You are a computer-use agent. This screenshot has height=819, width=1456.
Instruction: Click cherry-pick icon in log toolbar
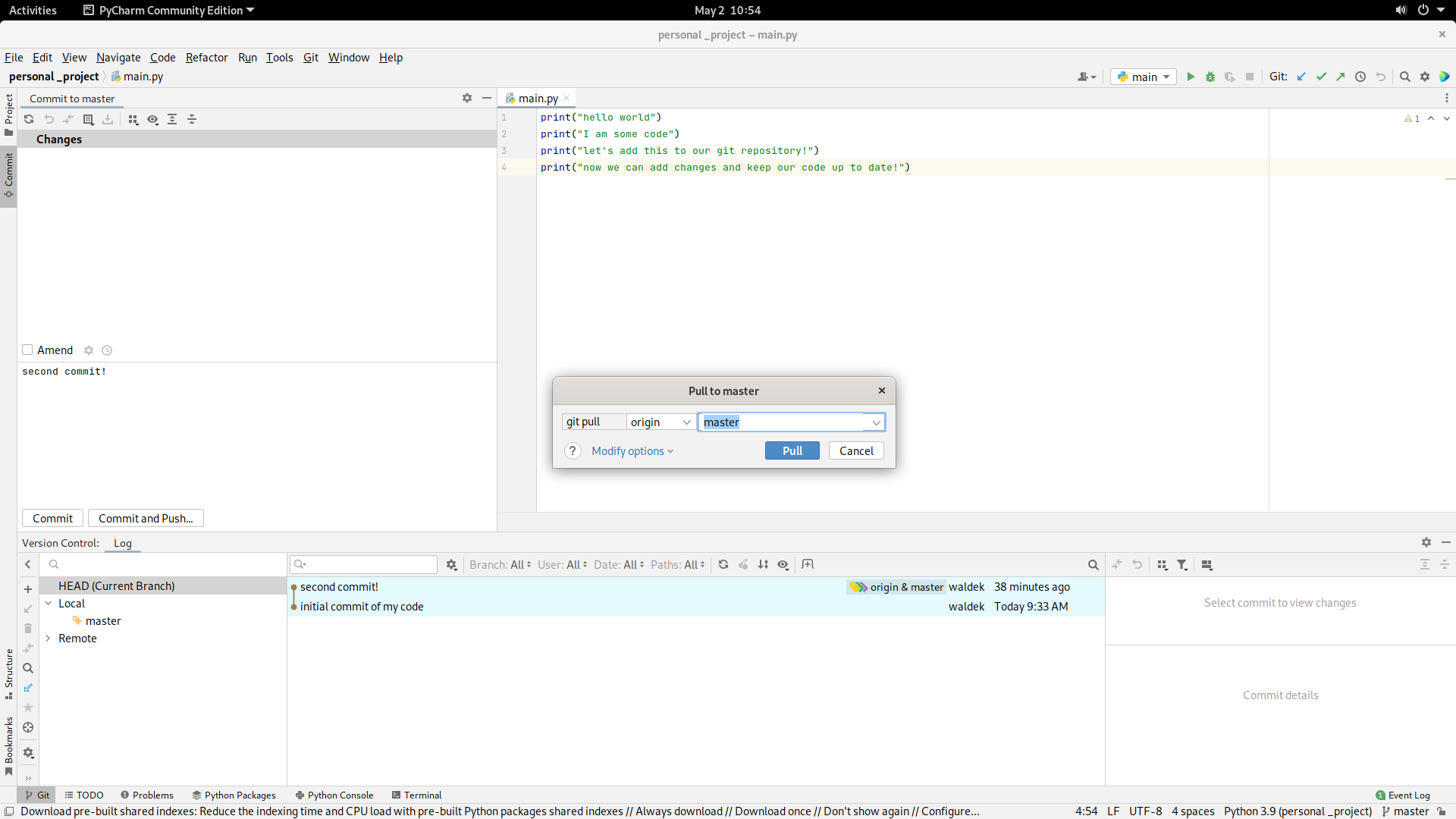(743, 564)
